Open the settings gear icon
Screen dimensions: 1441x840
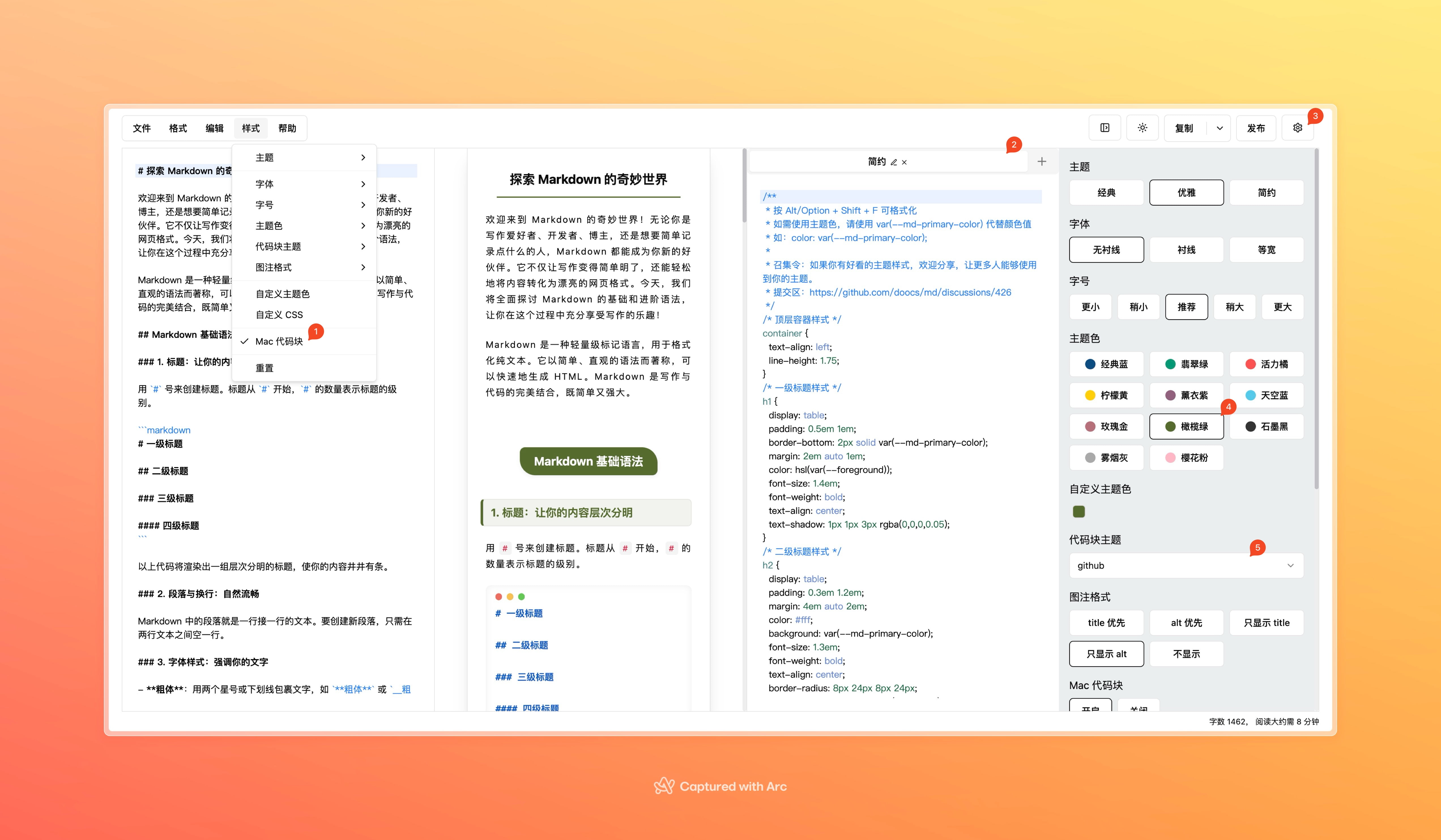[1298, 127]
